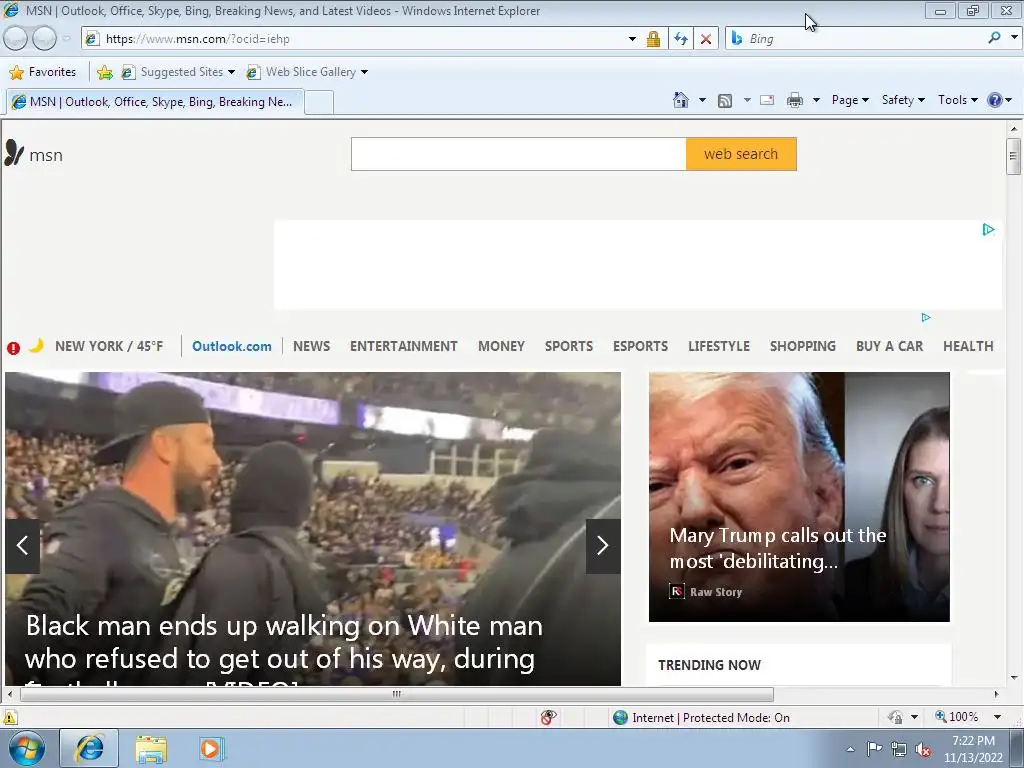
Task: Click the Read Mail envelope icon
Action: [x=767, y=100]
